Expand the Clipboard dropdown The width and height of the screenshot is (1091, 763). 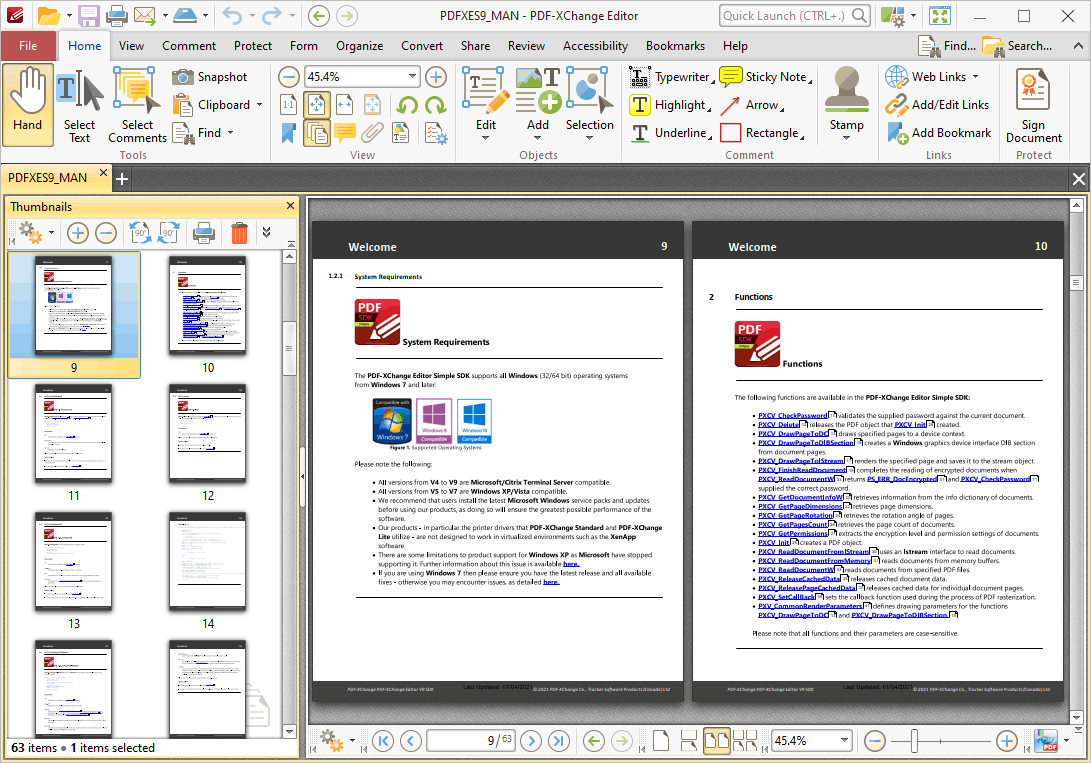(x=259, y=104)
